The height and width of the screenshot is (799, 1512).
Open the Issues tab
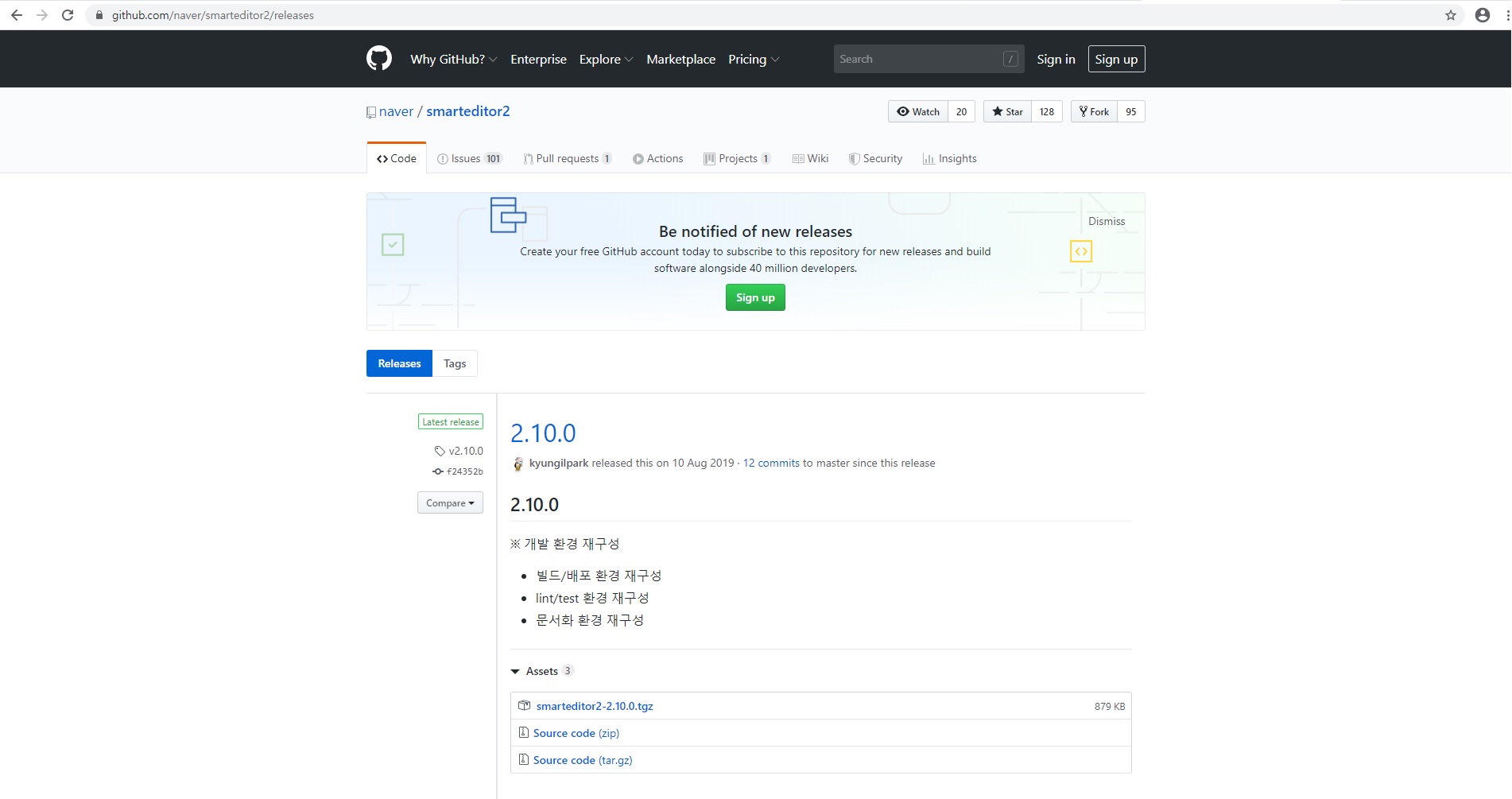click(470, 158)
